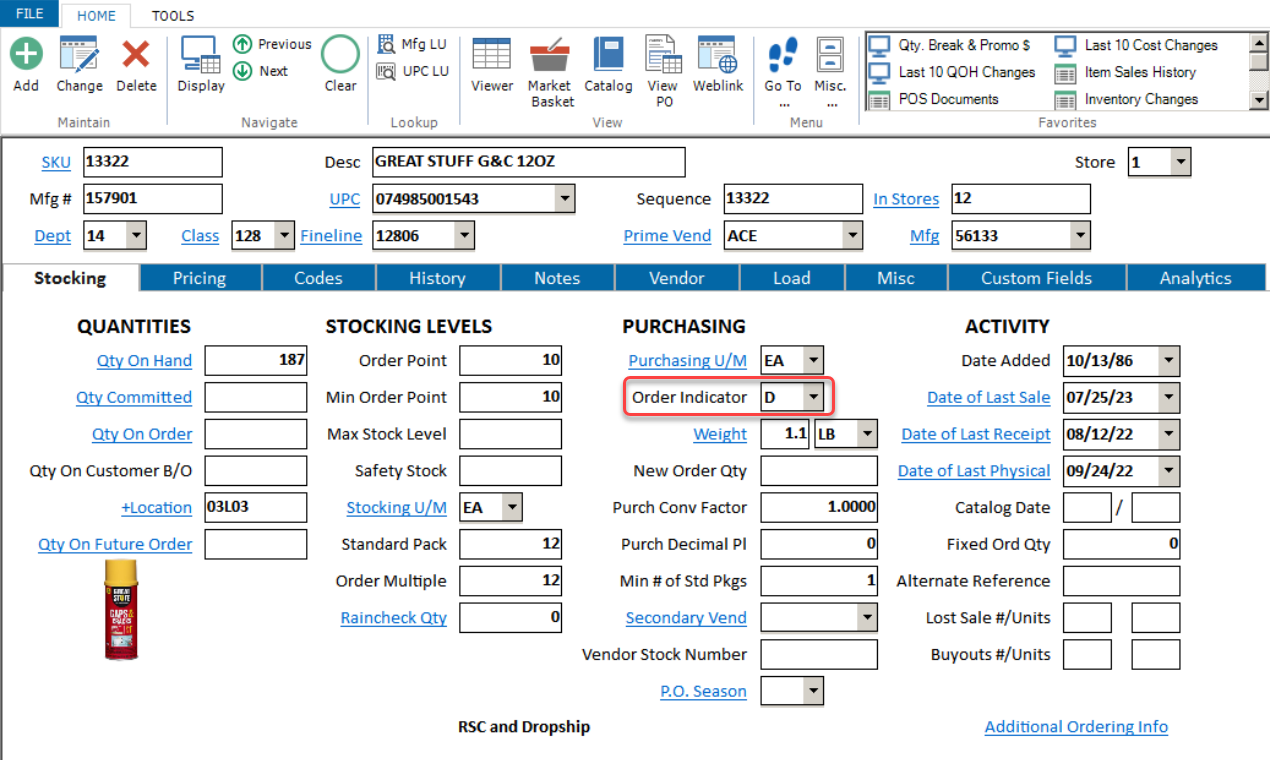This screenshot has width=1270, height=760.
Task: Open the Custom Fields tab
Action: [1037, 278]
